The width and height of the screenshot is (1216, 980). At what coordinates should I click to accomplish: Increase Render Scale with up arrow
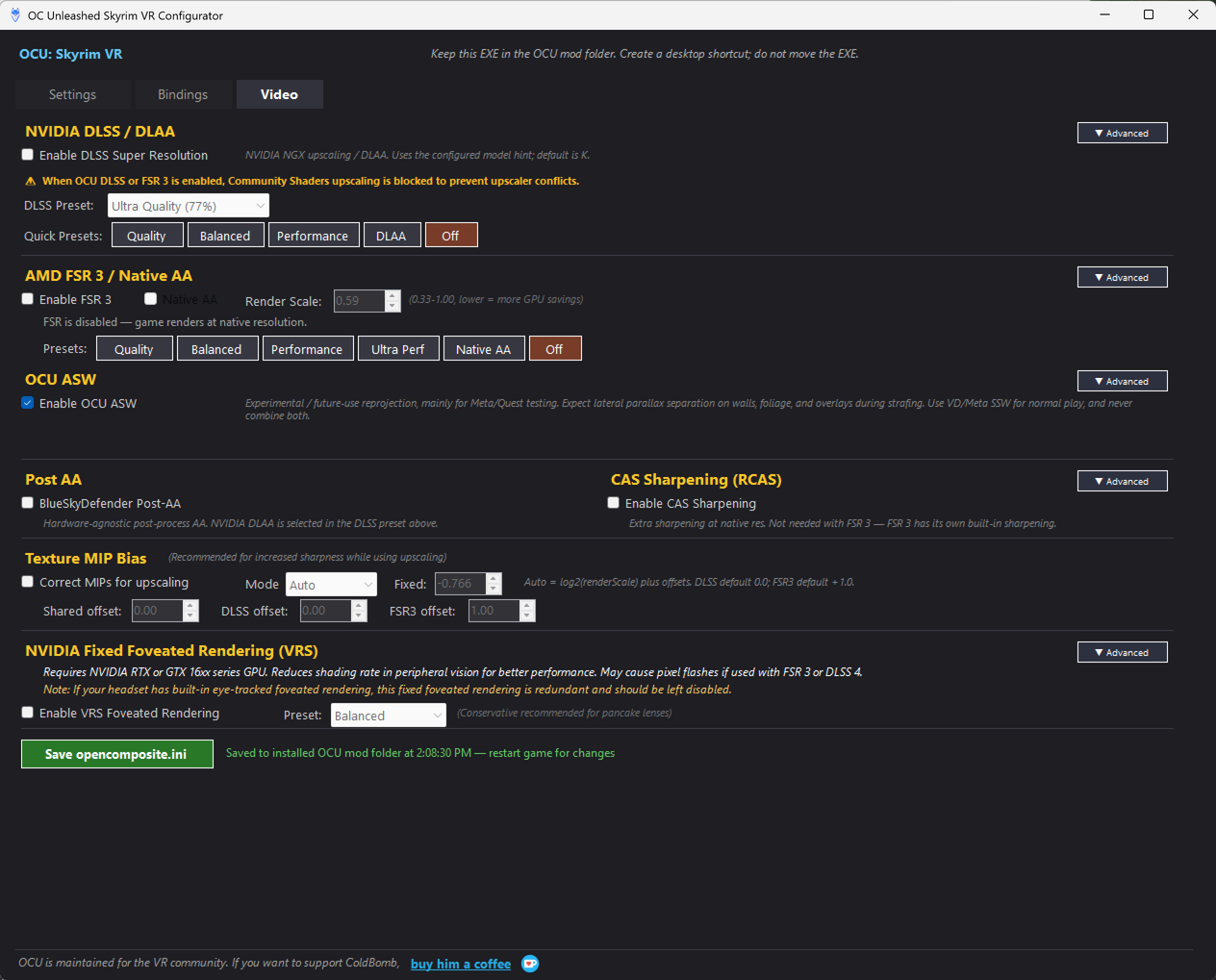(393, 295)
